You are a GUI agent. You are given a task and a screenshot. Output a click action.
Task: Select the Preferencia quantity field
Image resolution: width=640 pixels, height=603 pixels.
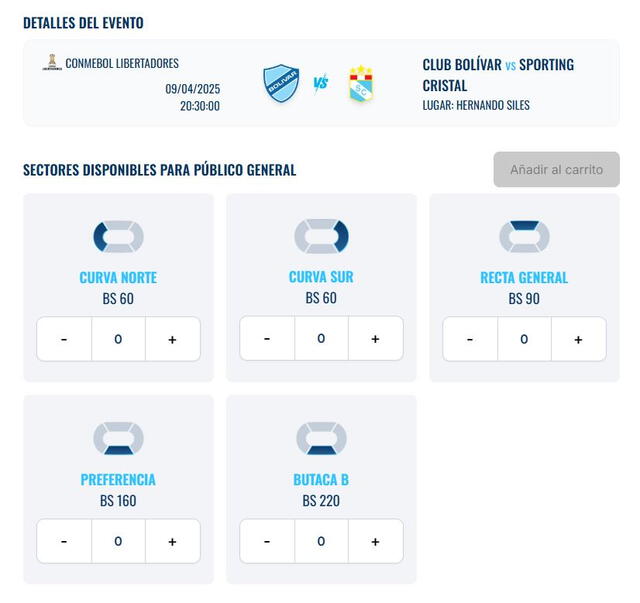118,542
